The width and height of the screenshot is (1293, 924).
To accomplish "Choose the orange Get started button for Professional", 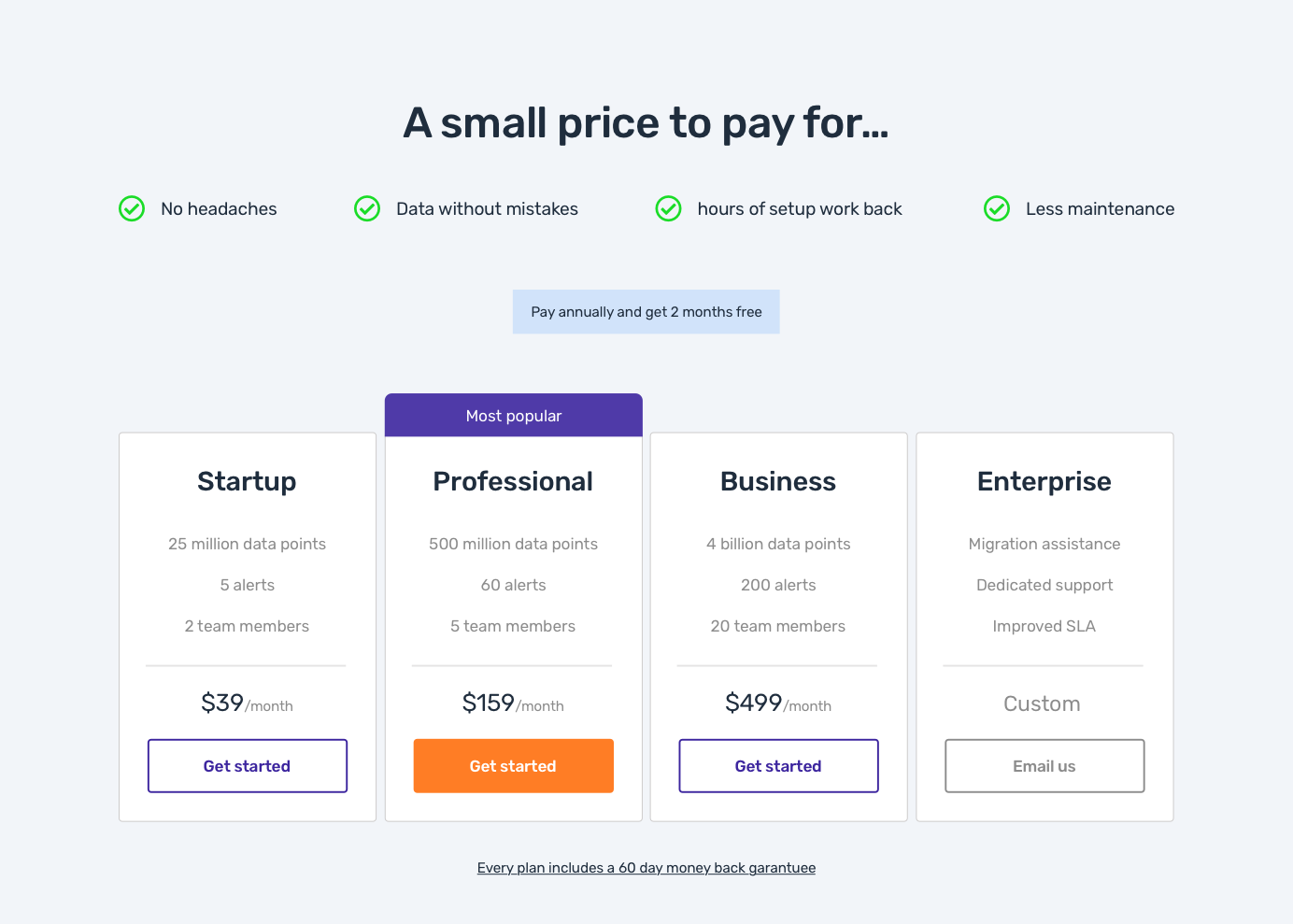I will pyautogui.click(x=513, y=766).
